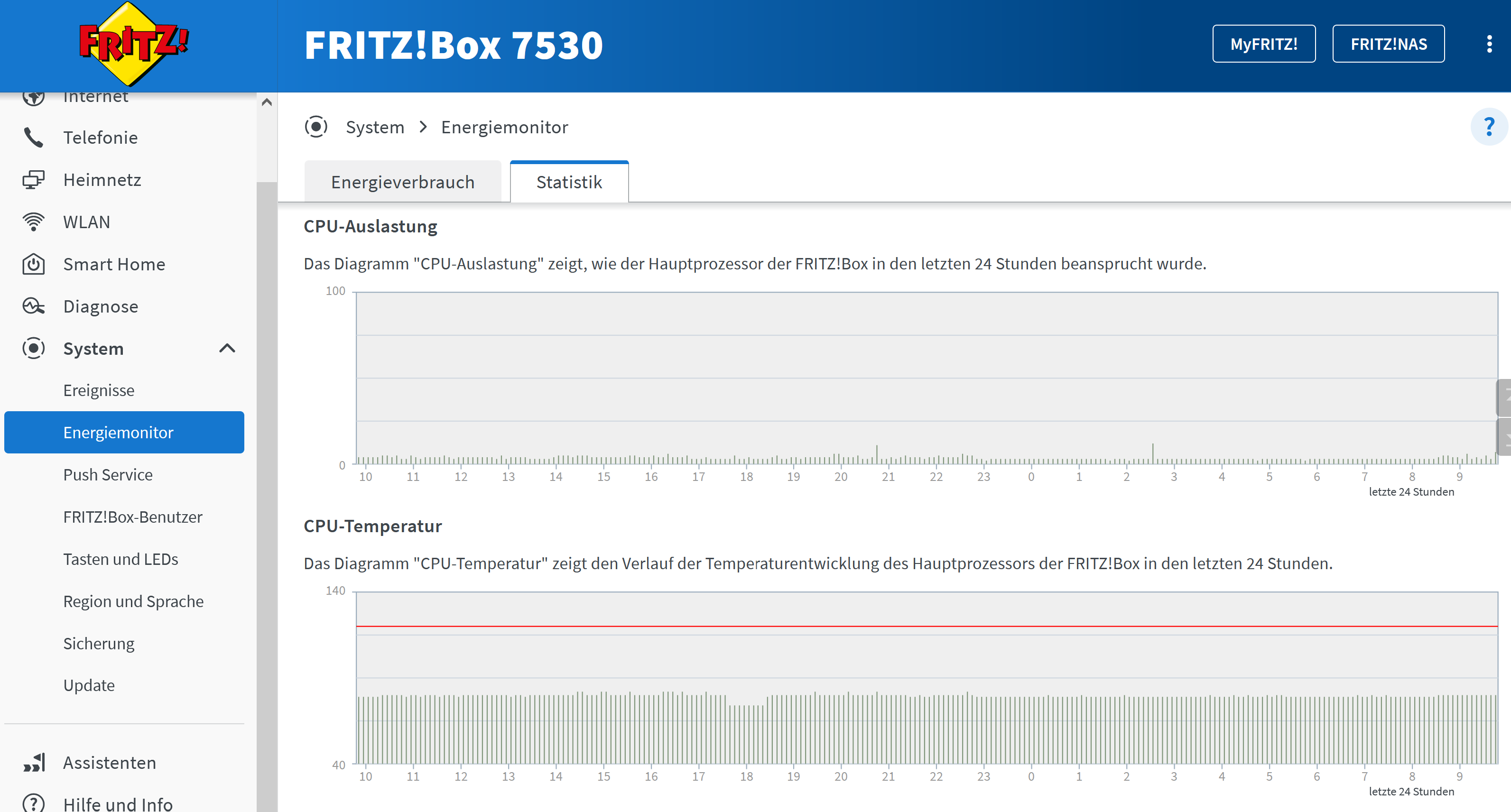This screenshot has height=812, width=1511.
Task: Click the Heimnetz computer icon
Action: click(x=33, y=180)
